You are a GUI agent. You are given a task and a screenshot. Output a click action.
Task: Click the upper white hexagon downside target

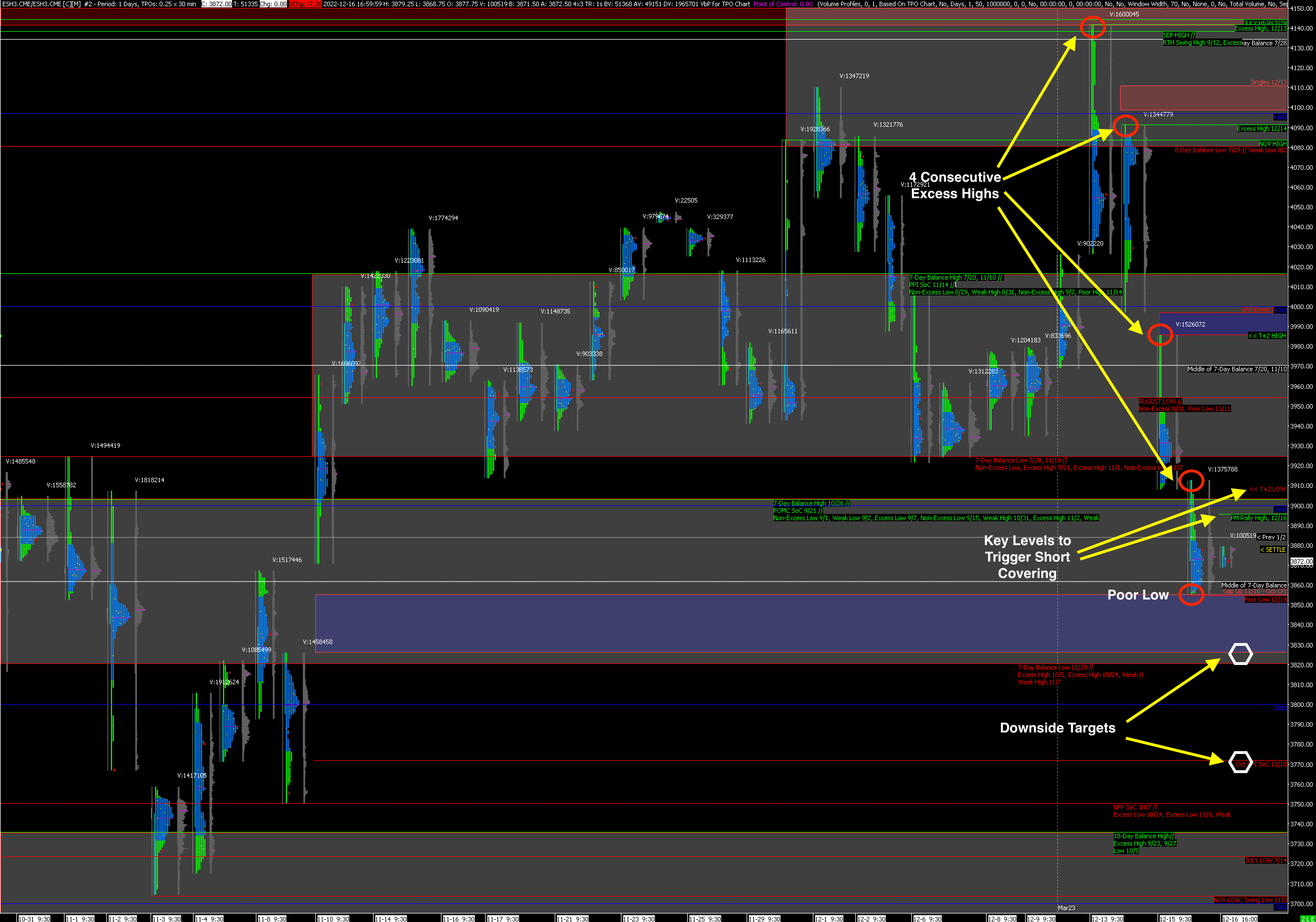tap(1240, 654)
